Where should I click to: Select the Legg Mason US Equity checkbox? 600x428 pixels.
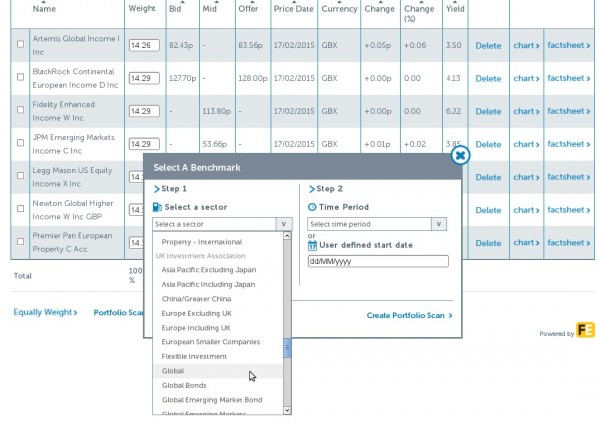tap(21, 176)
